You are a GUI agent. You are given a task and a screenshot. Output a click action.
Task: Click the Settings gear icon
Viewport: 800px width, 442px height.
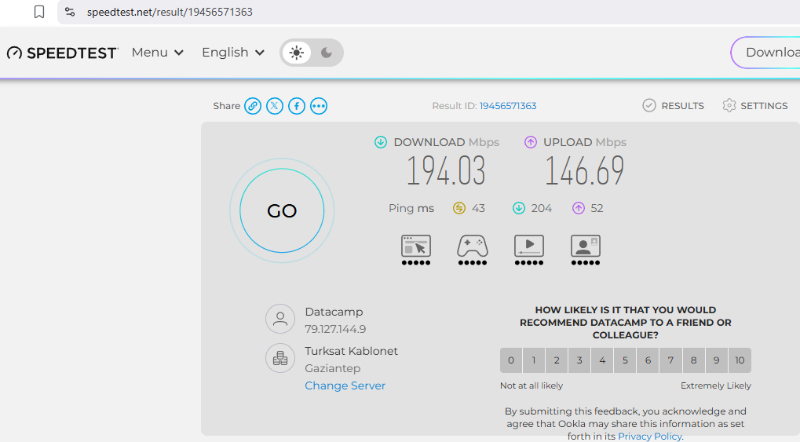(x=729, y=106)
